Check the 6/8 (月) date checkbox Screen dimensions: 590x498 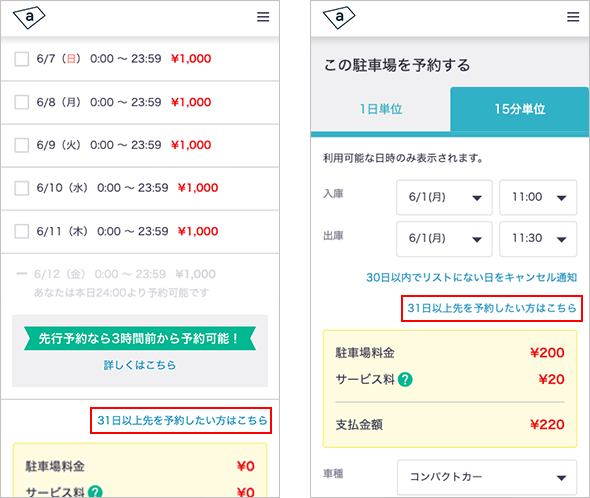point(21,102)
